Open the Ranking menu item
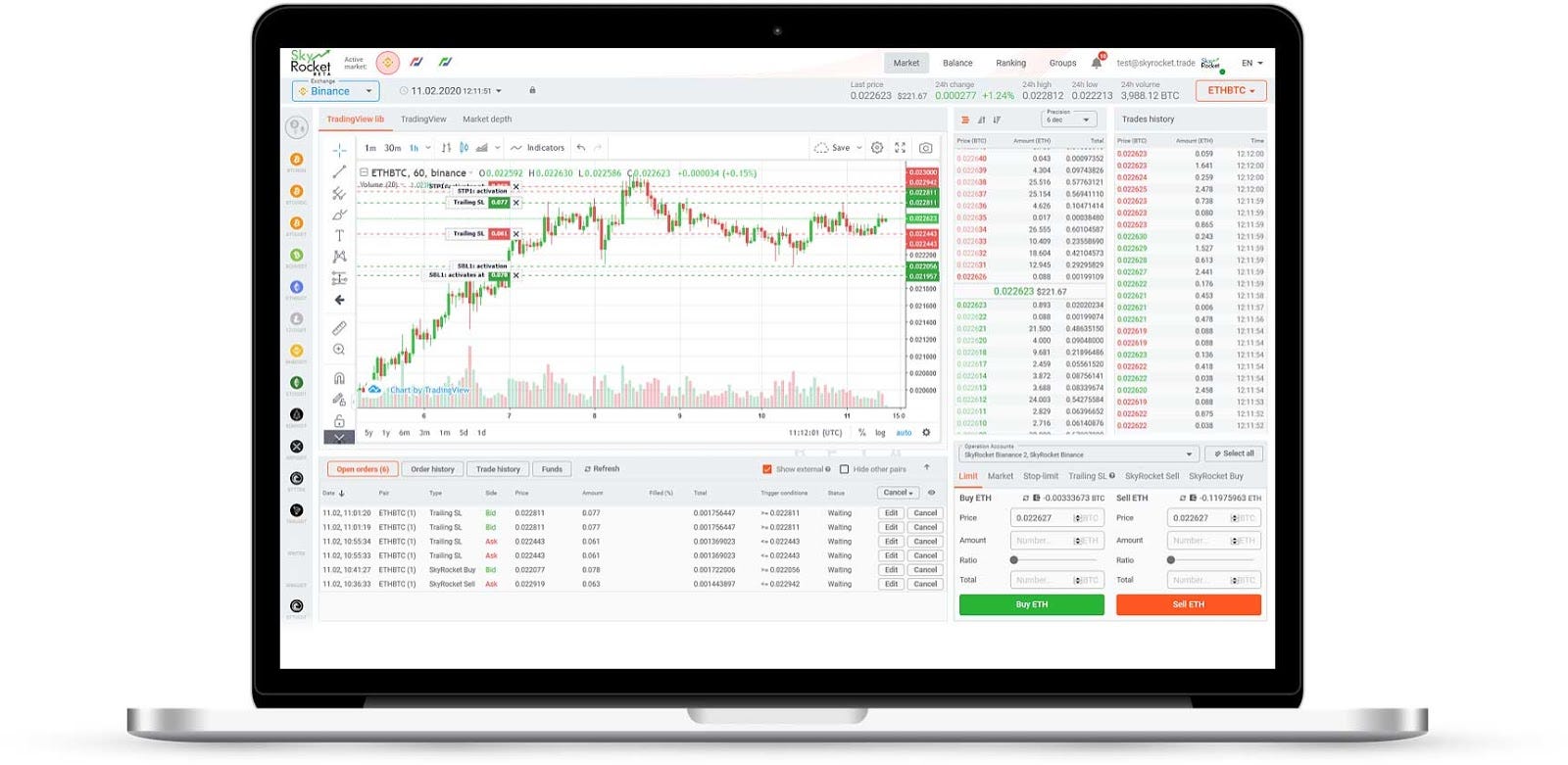Viewport: 1568px width, 765px height. [x=1010, y=63]
